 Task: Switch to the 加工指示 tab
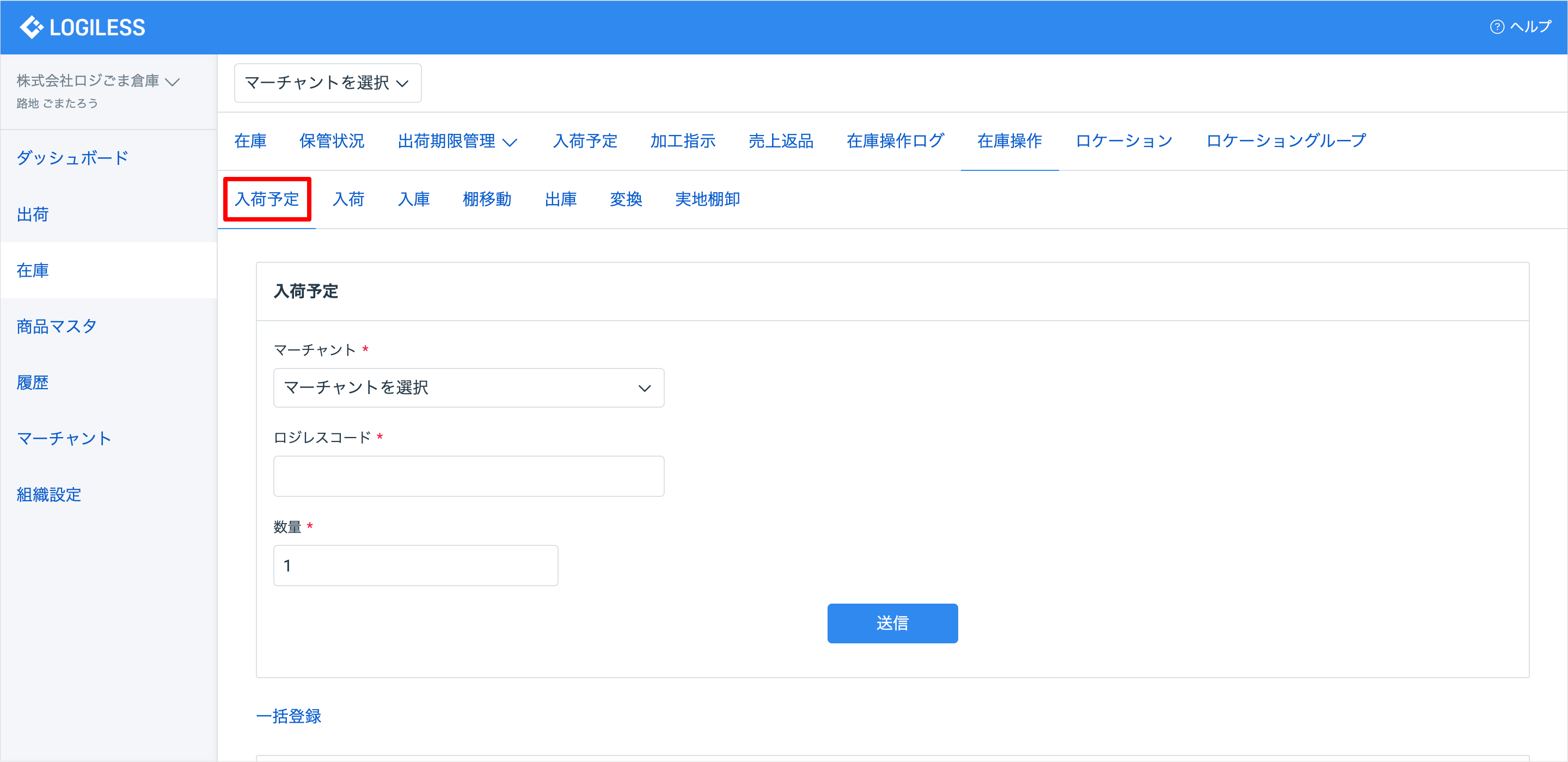683,141
